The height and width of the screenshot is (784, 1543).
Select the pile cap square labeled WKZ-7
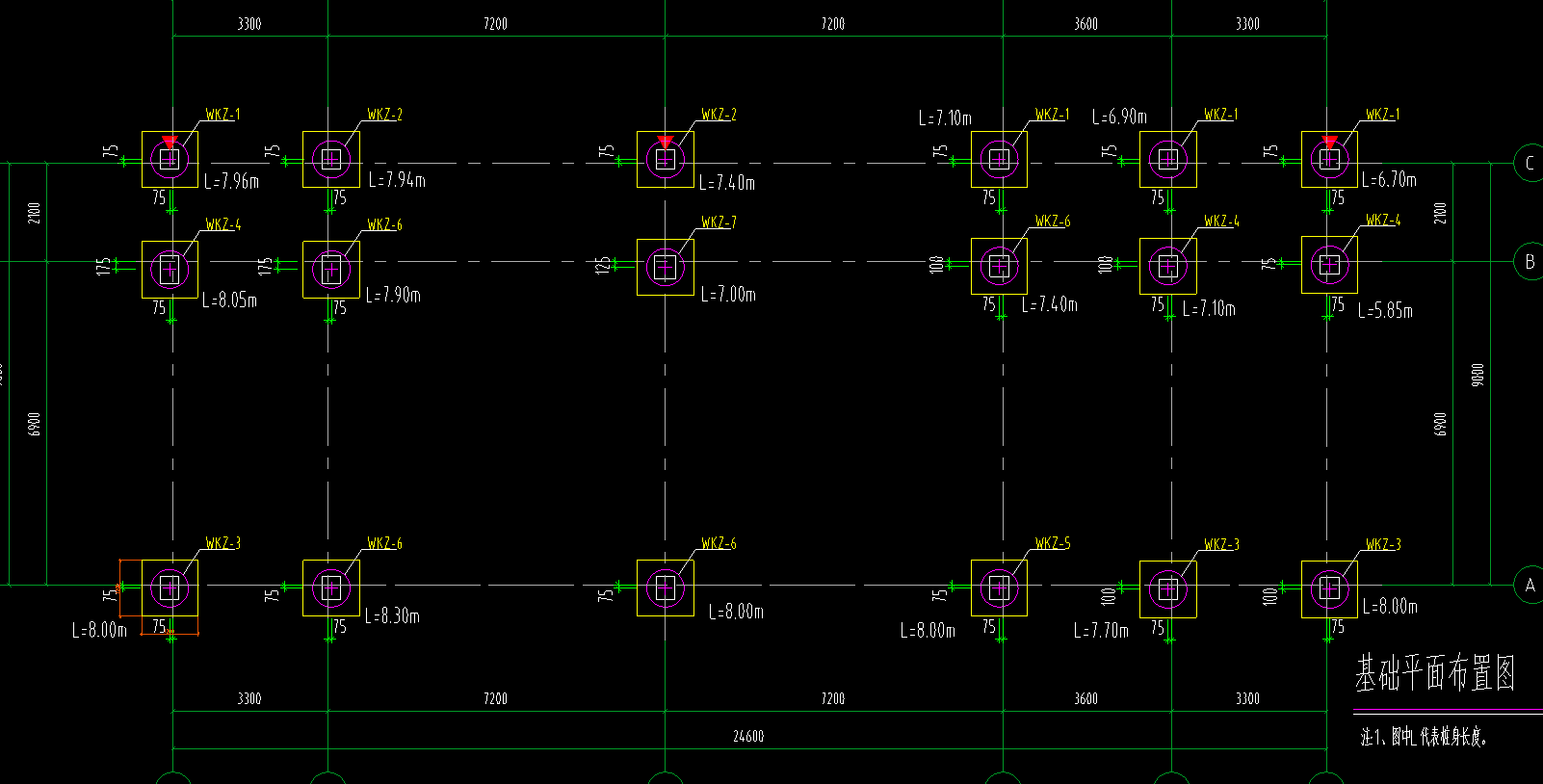[665, 267]
